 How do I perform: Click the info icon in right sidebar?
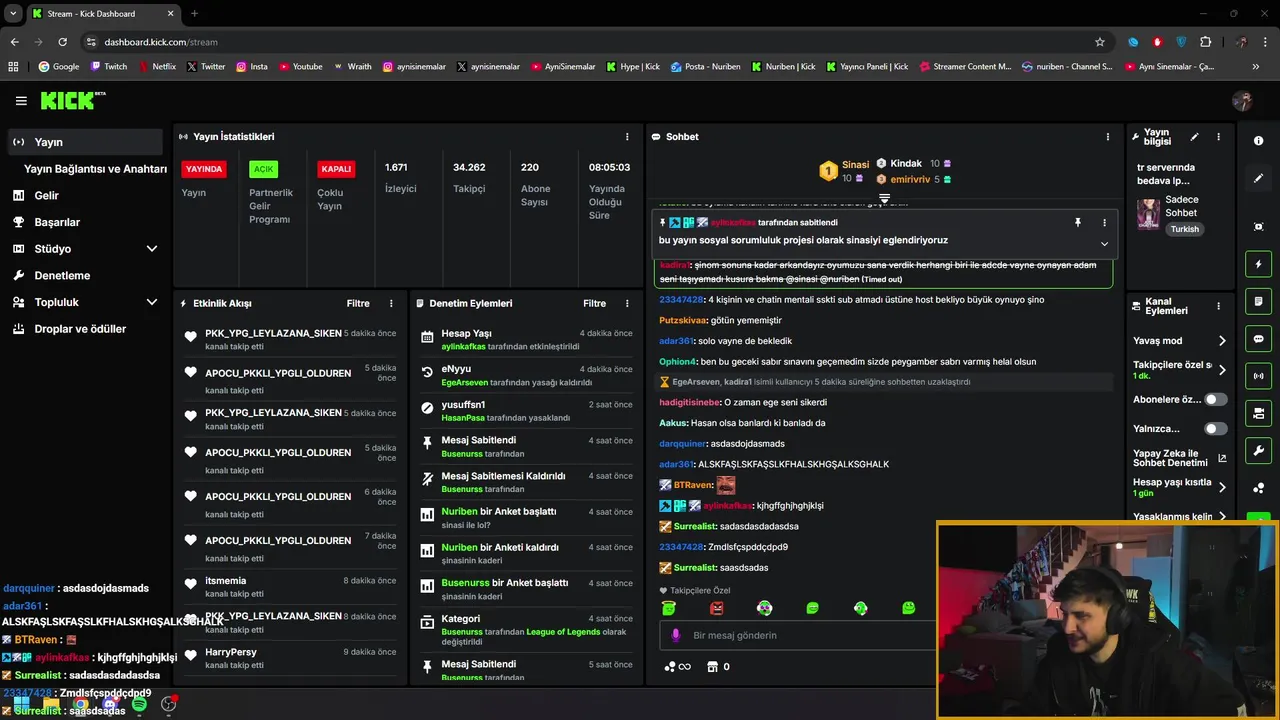click(x=1258, y=141)
